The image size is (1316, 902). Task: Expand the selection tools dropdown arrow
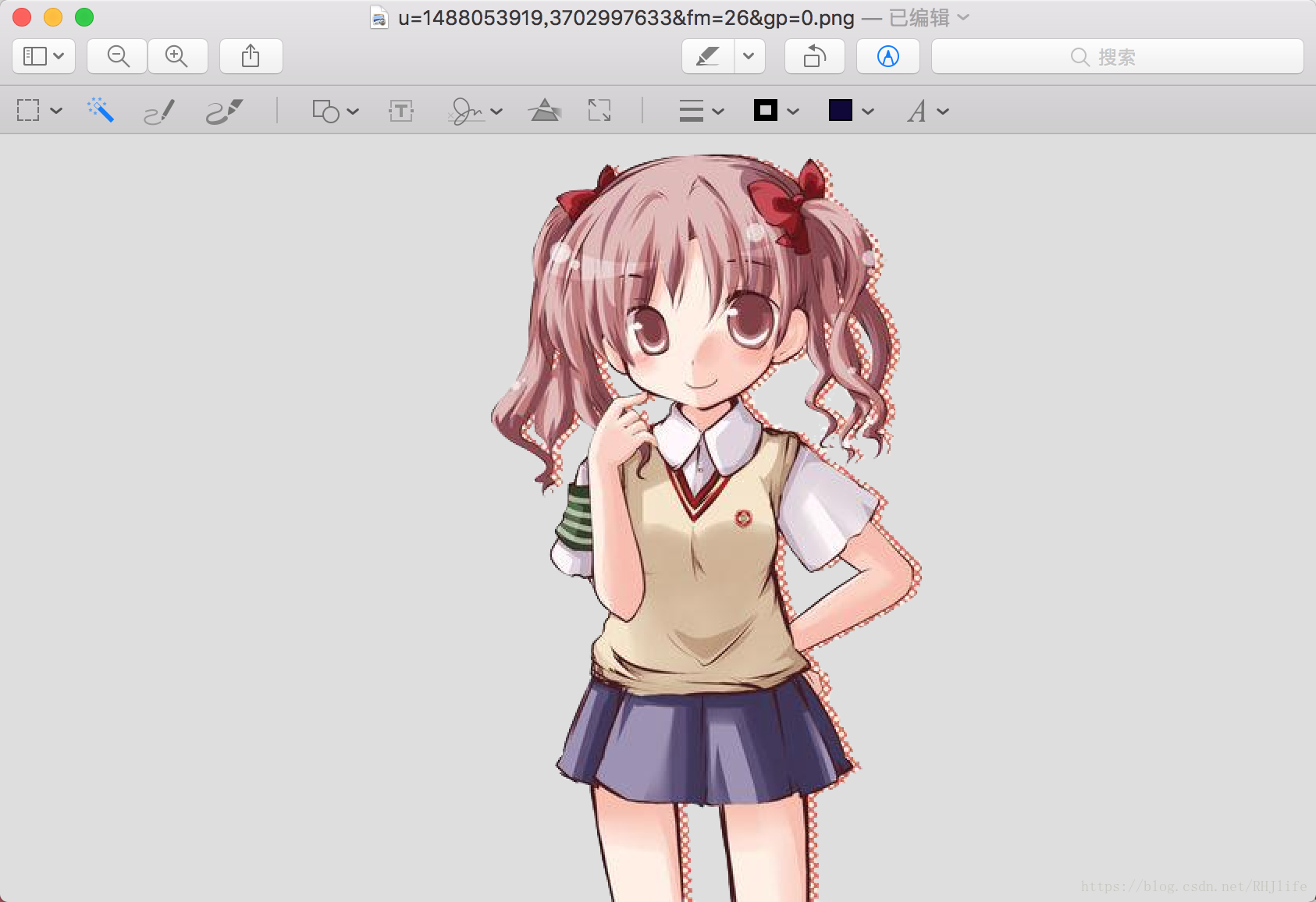point(56,111)
